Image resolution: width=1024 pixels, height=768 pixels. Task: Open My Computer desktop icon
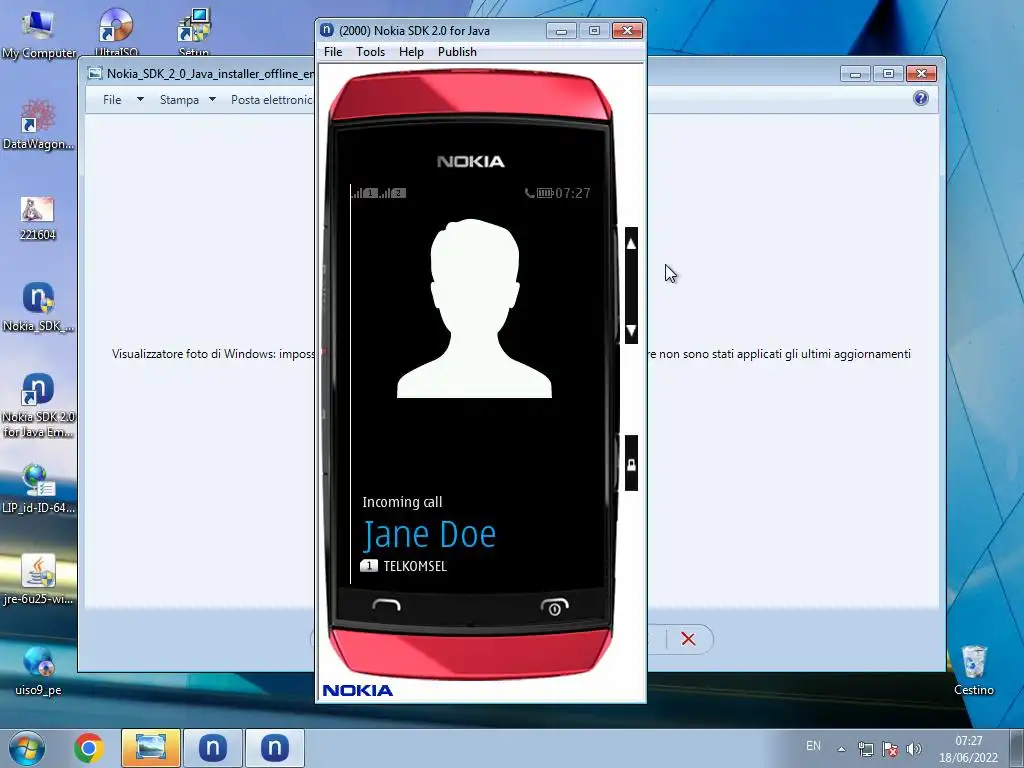click(x=38, y=35)
